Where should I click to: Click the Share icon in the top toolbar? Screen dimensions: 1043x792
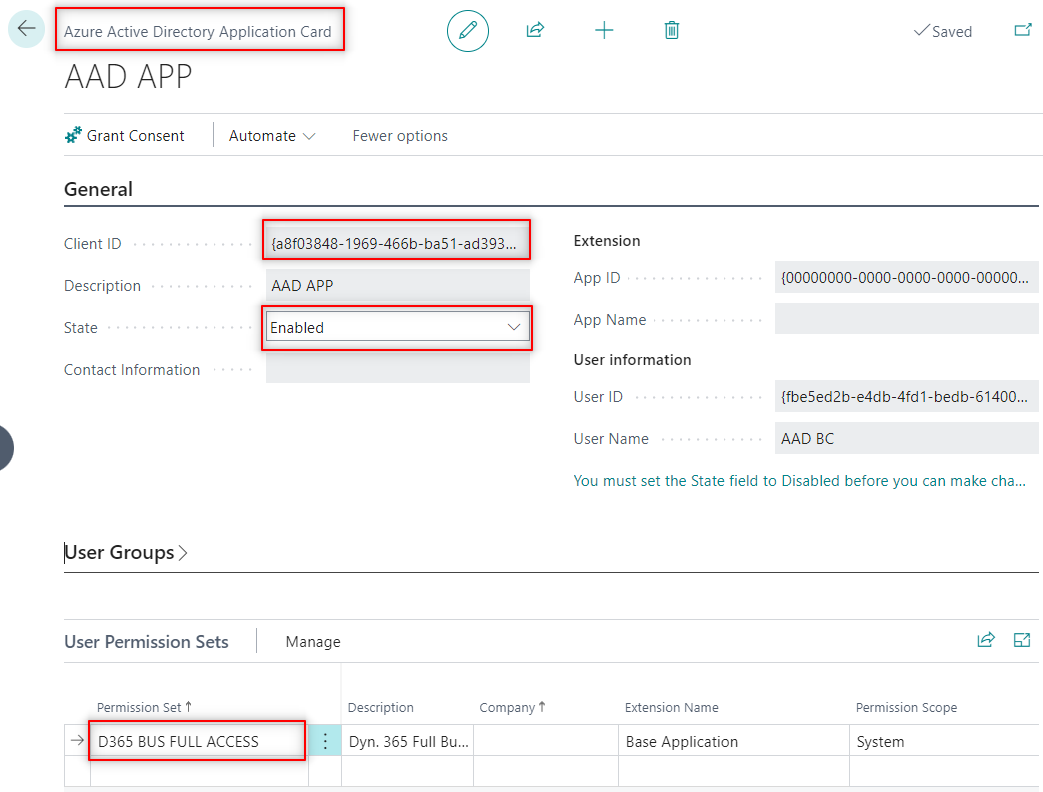coord(535,30)
